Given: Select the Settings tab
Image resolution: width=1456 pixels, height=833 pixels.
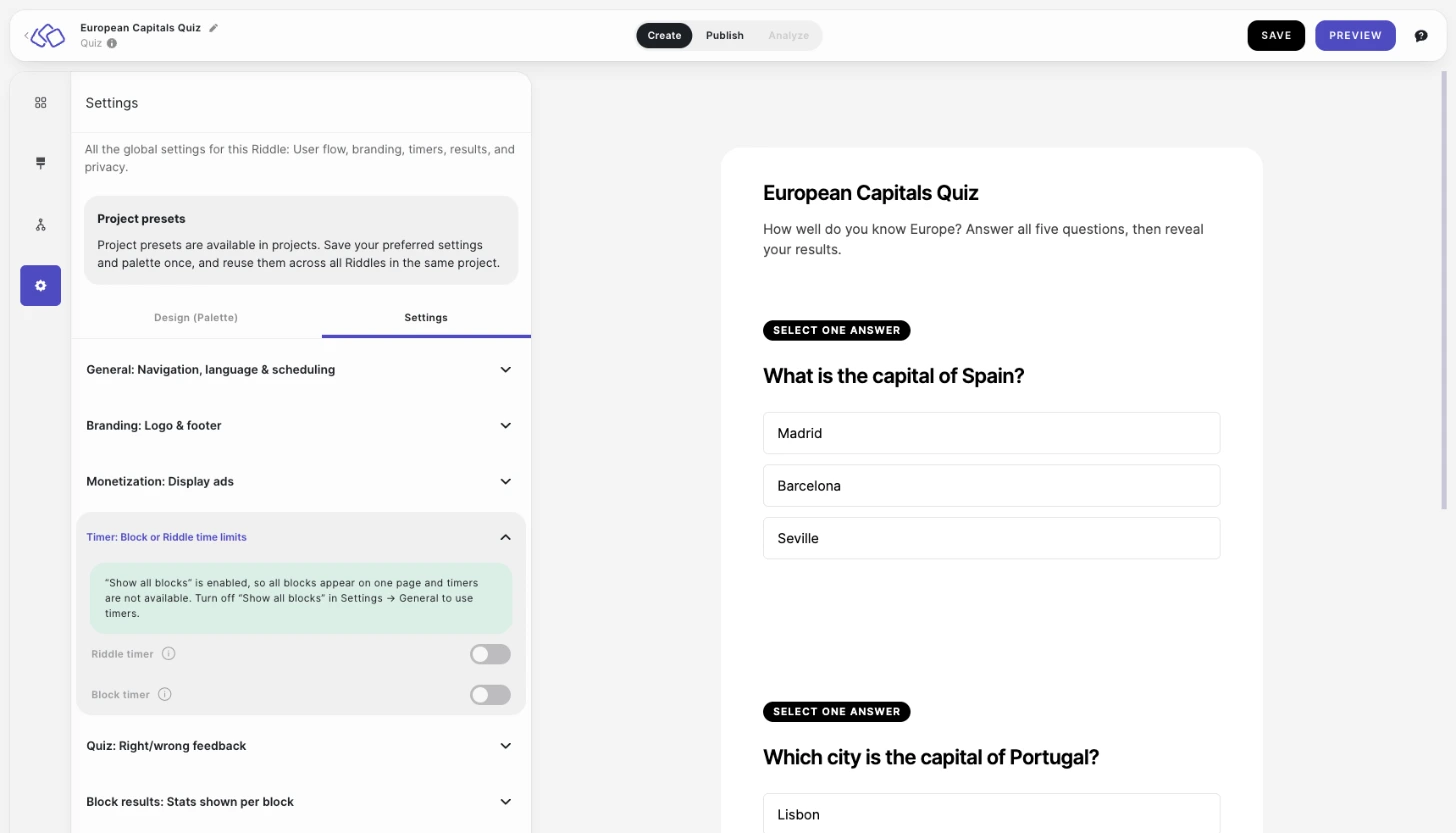Looking at the screenshot, I should [x=426, y=317].
